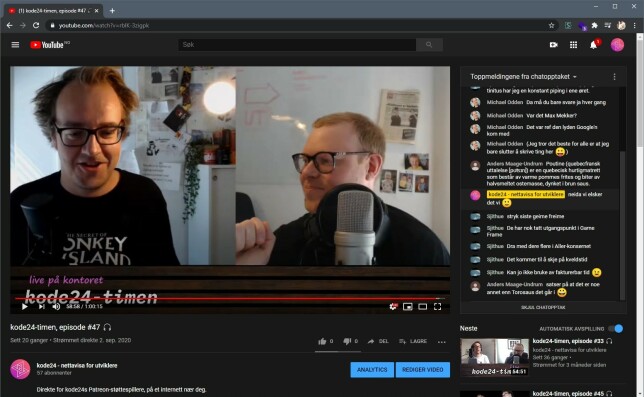Open the create video camera icon

[x=554, y=45]
